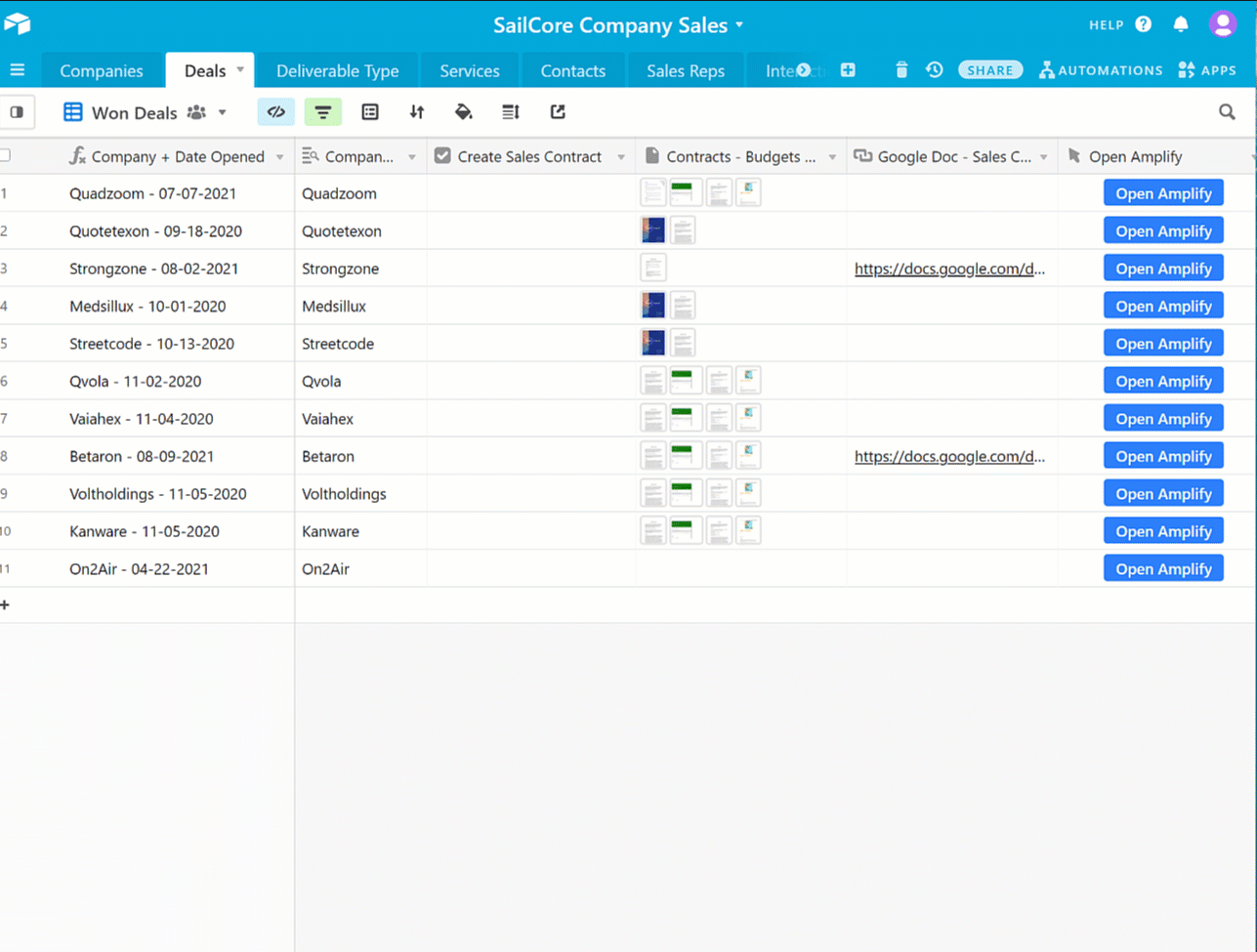Image resolution: width=1257 pixels, height=952 pixels.
Task: Switch to the Sales Reps tab
Action: pos(686,70)
